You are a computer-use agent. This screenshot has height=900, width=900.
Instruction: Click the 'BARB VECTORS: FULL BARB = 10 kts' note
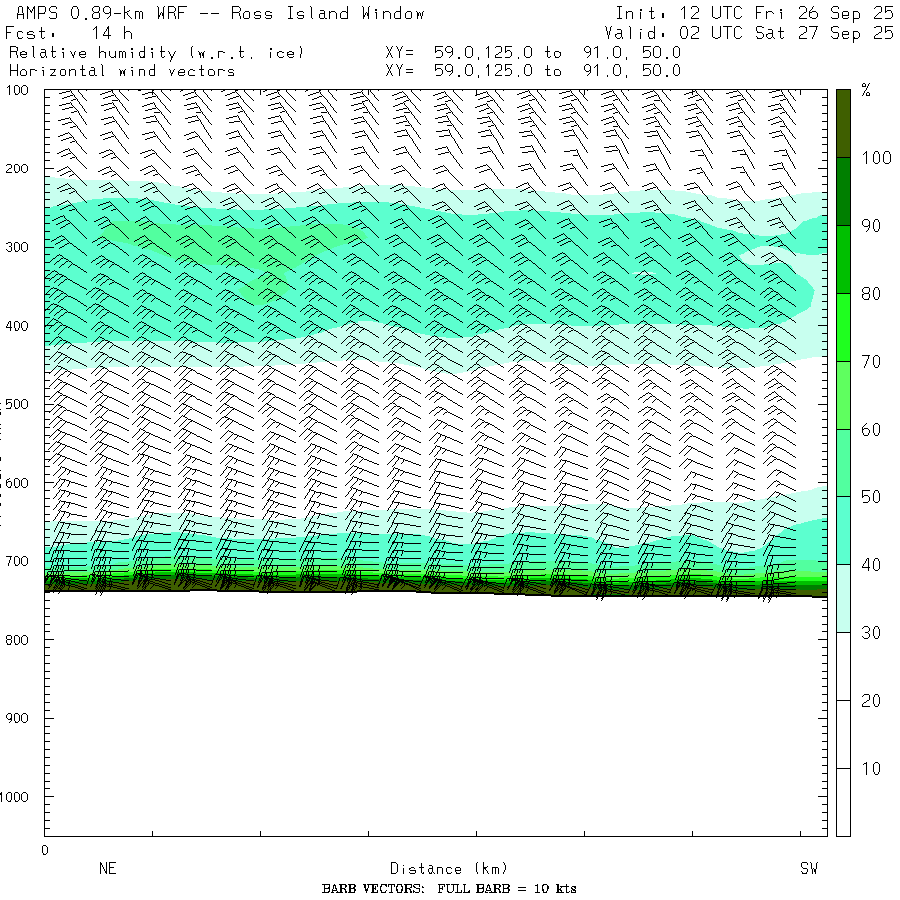pyautogui.click(x=449, y=889)
